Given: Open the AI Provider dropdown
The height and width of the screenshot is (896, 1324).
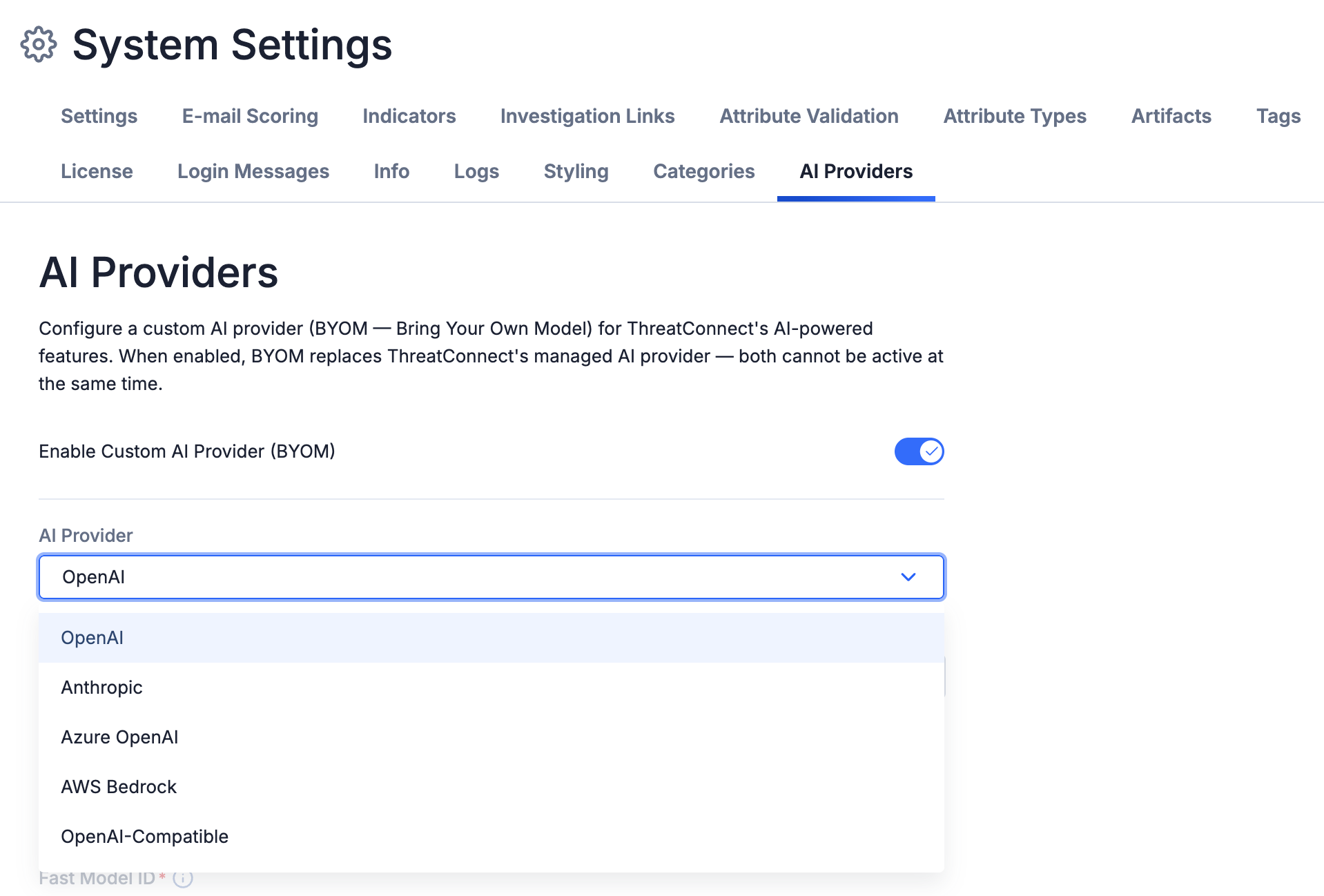Looking at the screenshot, I should coord(491,577).
